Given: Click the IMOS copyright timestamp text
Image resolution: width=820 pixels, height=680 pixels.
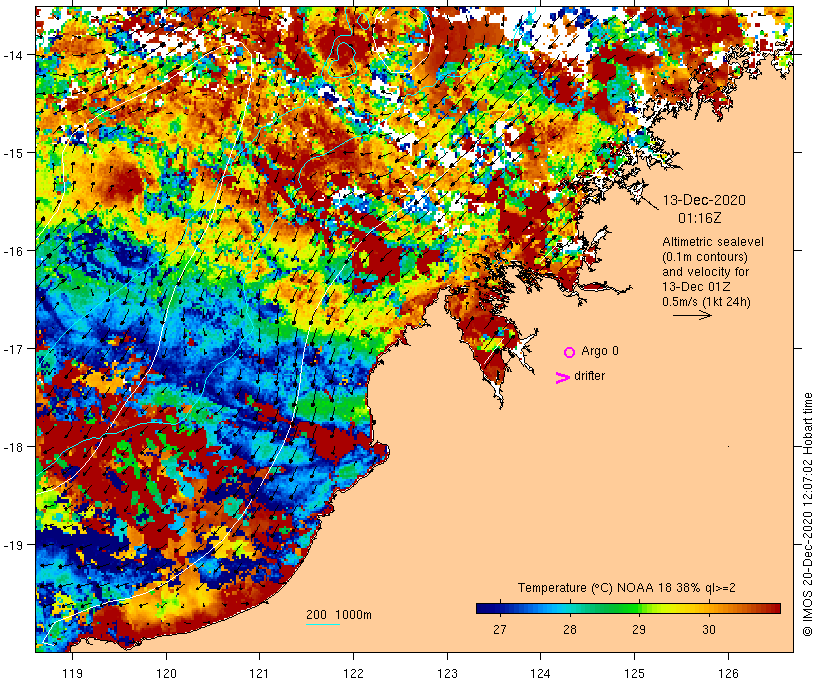Looking at the screenshot, I should coord(807,515).
